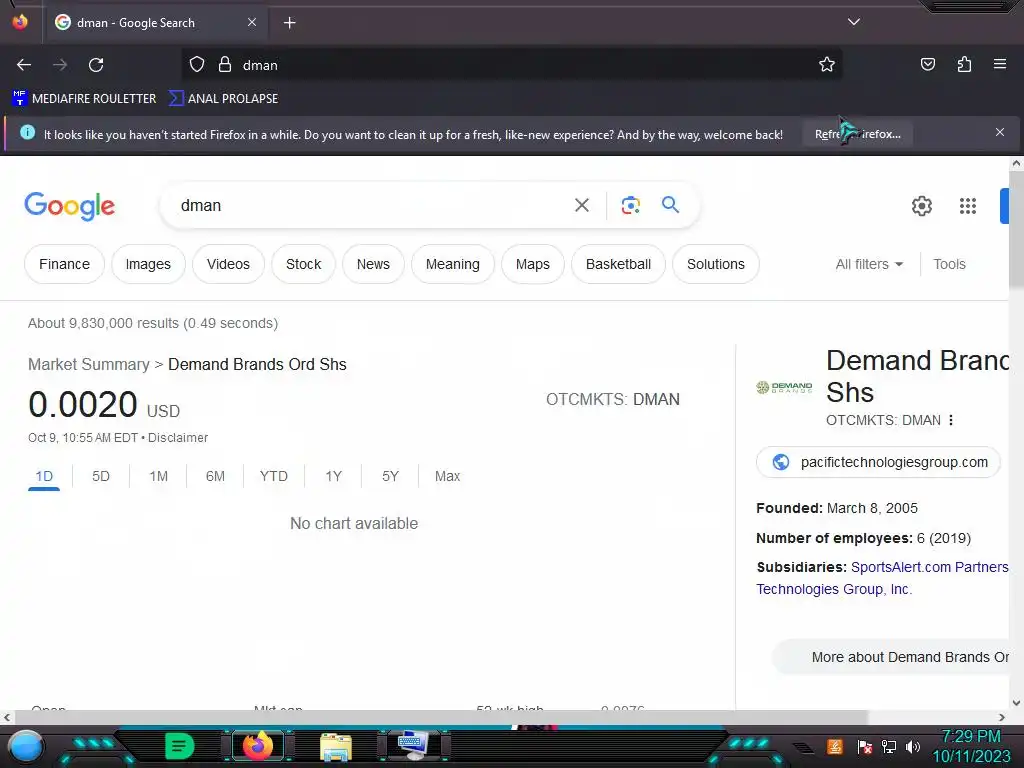Open Google quick settings gear

click(921, 206)
